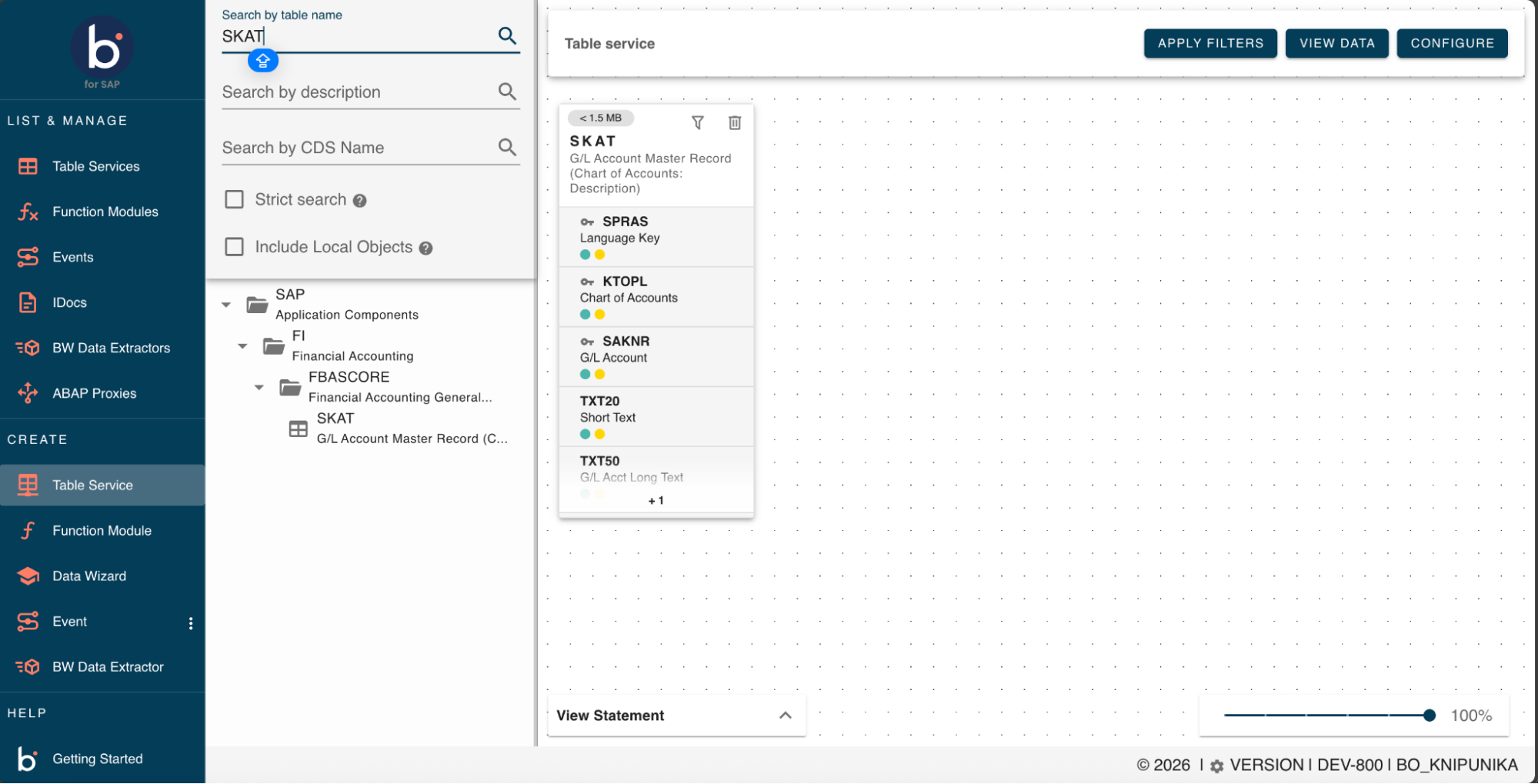Image resolution: width=1538 pixels, height=784 pixels.
Task: Go to BW Data Extractors list
Action: coord(111,348)
